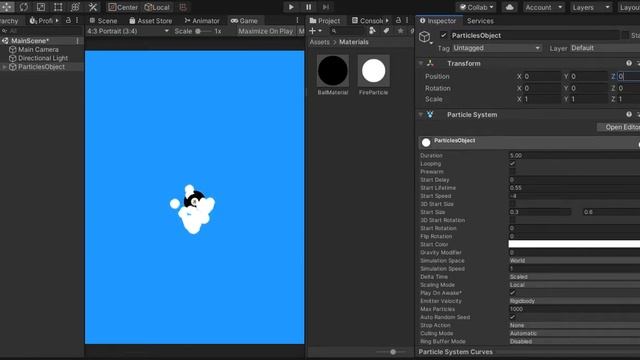Enable the Prewarm checkbox
Screen dimensions: 640x360
pos(512,172)
